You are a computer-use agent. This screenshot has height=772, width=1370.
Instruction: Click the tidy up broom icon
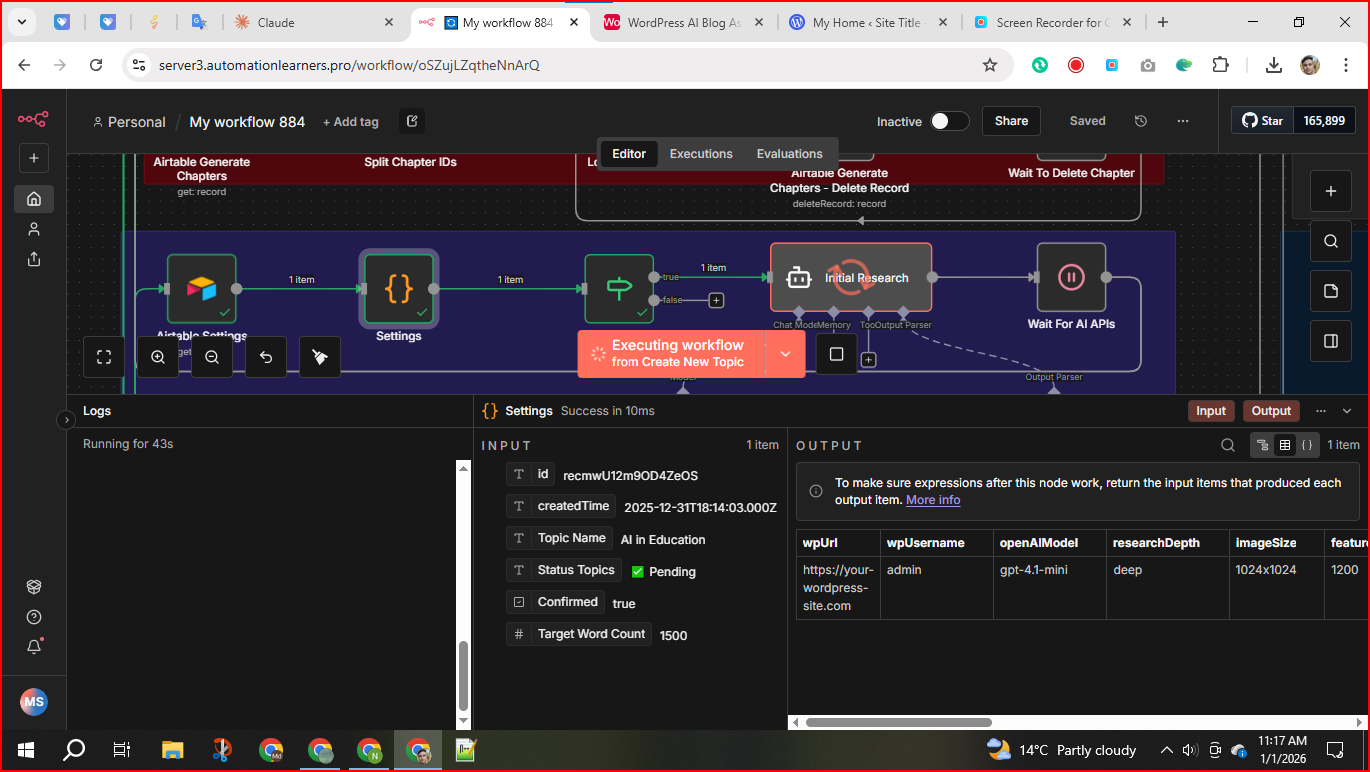(x=320, y=357)
